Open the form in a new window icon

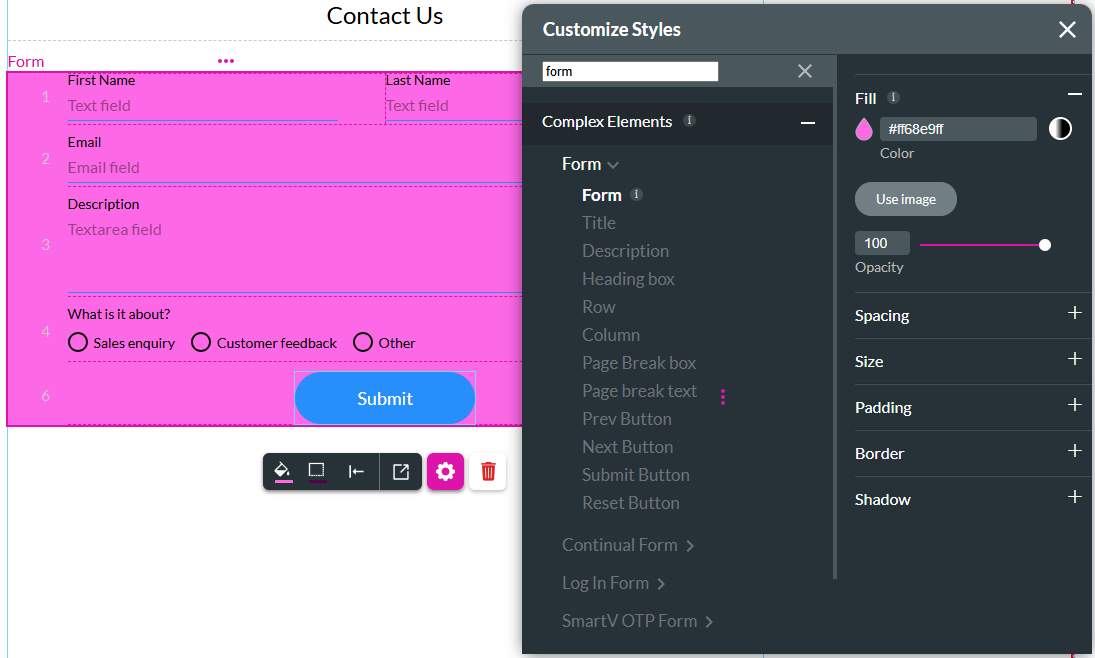[x=400, y=471]
